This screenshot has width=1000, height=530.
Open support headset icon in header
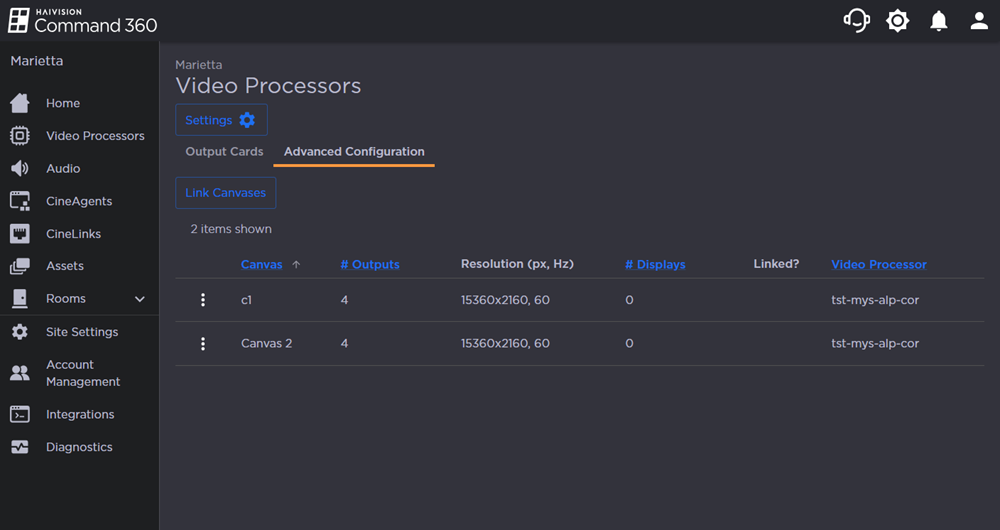tap(857, 20)
